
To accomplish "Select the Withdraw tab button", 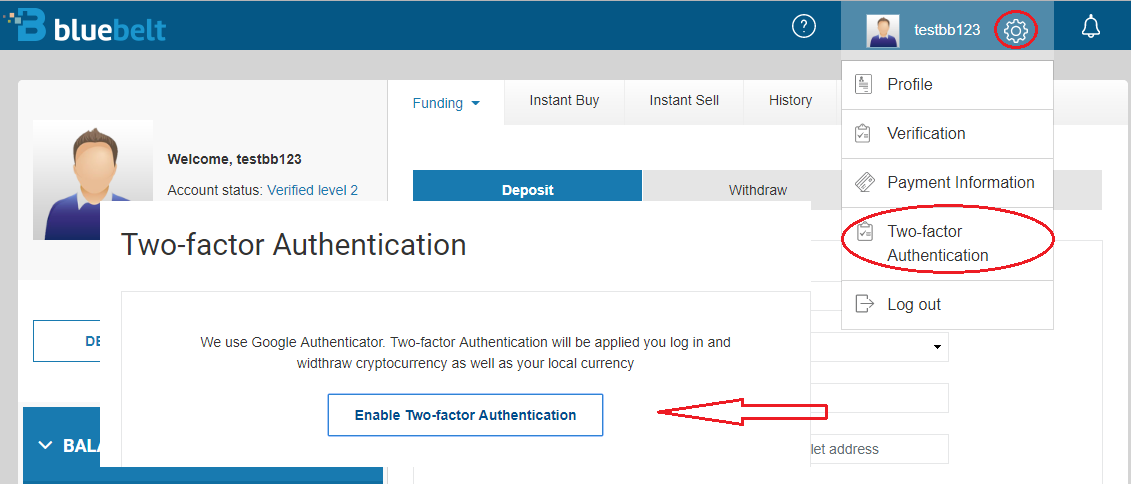I will [x=757, y=190].
